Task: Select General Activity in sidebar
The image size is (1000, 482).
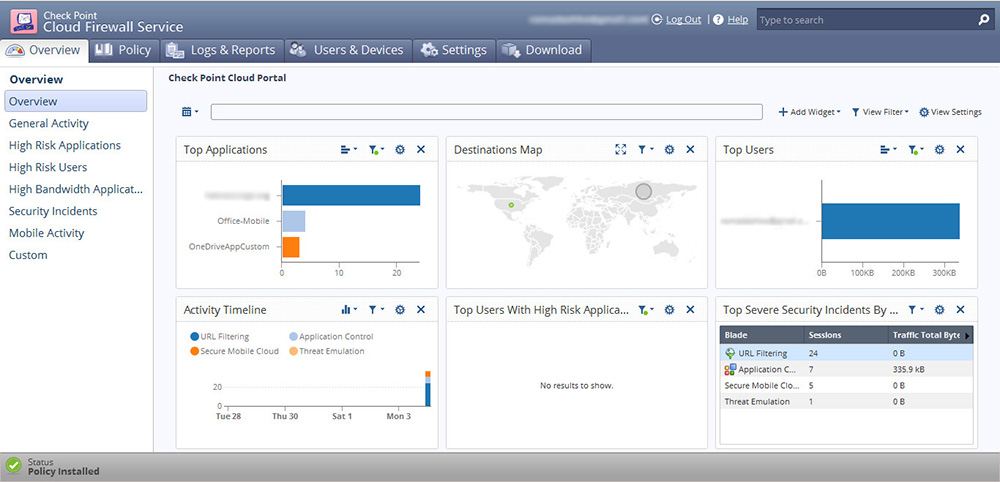Action: coord(48,124)
